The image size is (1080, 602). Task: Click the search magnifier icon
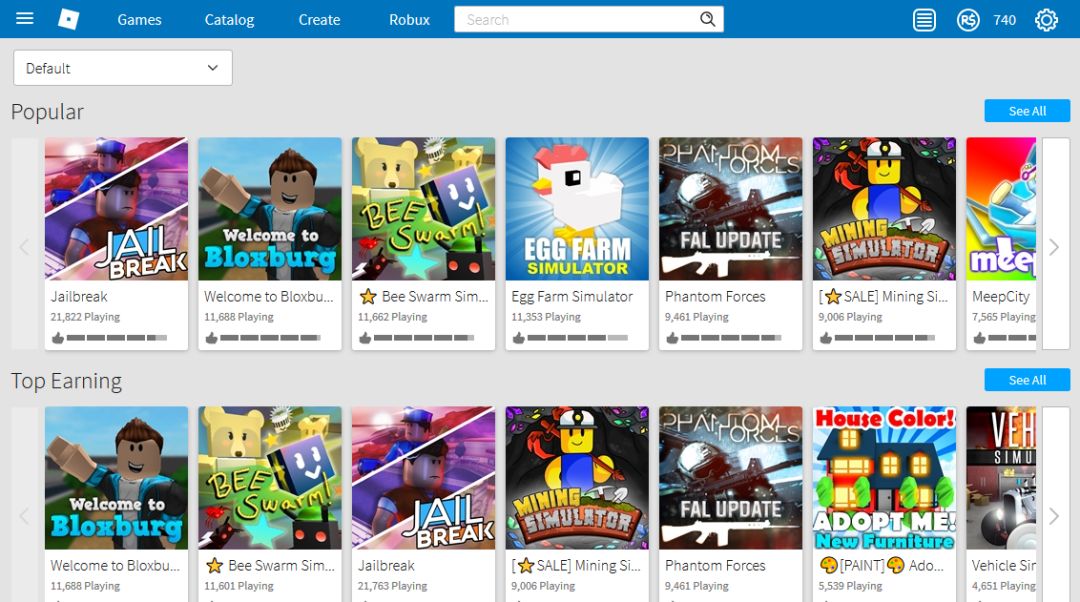click(707, 19)
